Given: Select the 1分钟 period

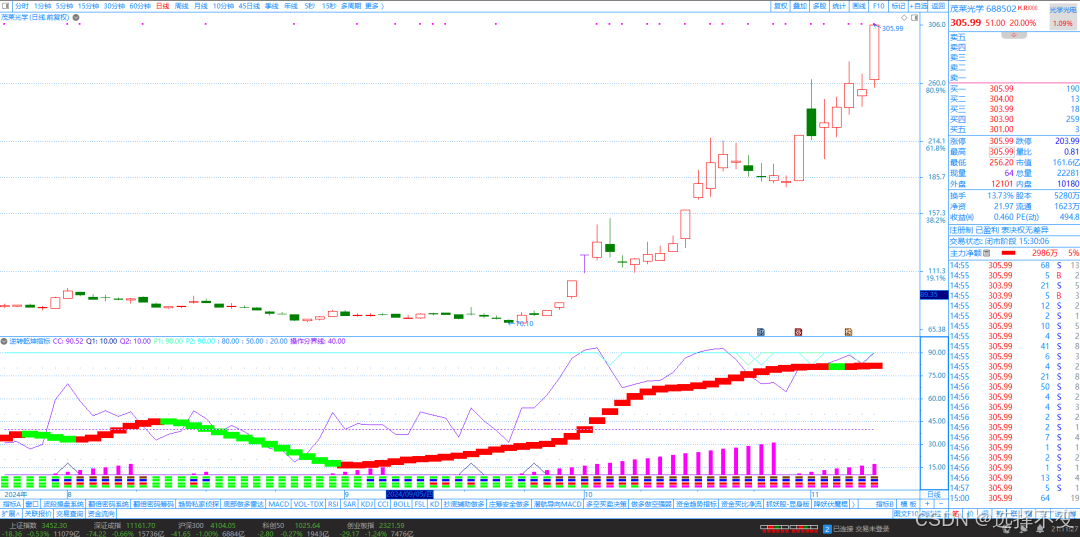Looking at the screenshot, I should coord(43,6).
